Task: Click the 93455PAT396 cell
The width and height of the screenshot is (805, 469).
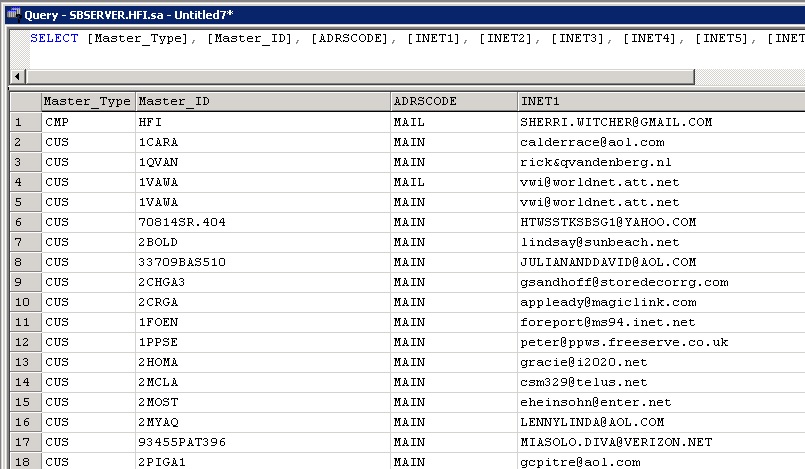Action: (263, 442)
